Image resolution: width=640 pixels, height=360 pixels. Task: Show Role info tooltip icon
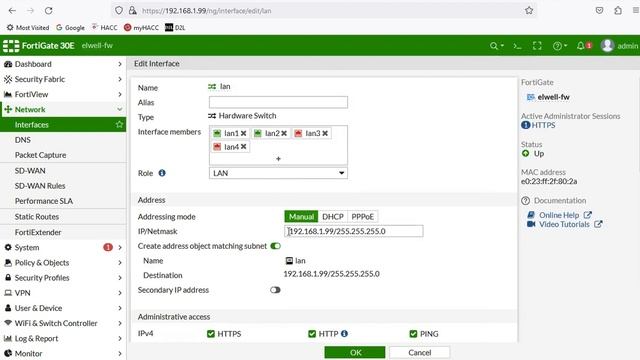pyautogui.click(x=162, y=173)
